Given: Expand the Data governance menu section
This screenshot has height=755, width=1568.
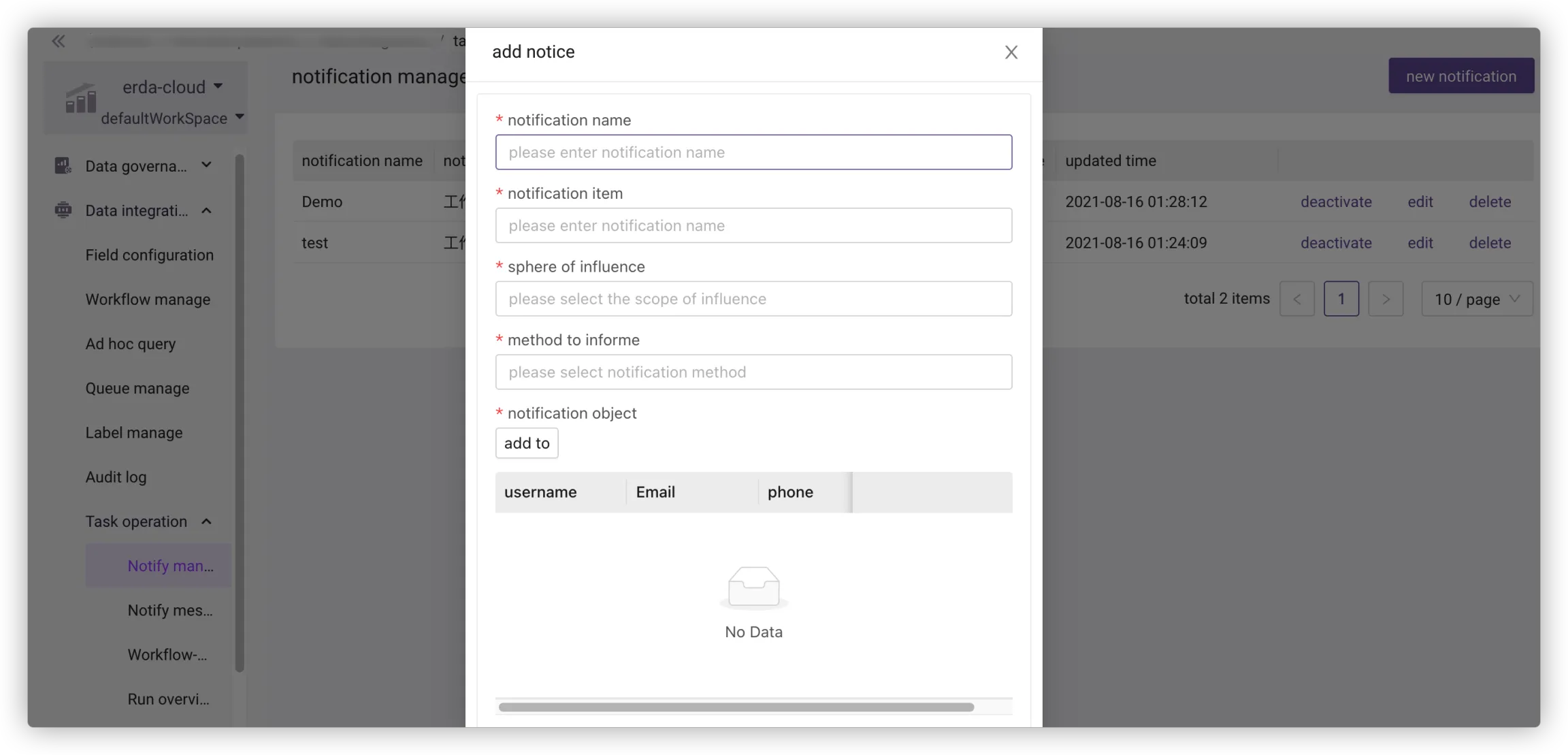Looking at the screenshot, I should (x=206, y=165).
